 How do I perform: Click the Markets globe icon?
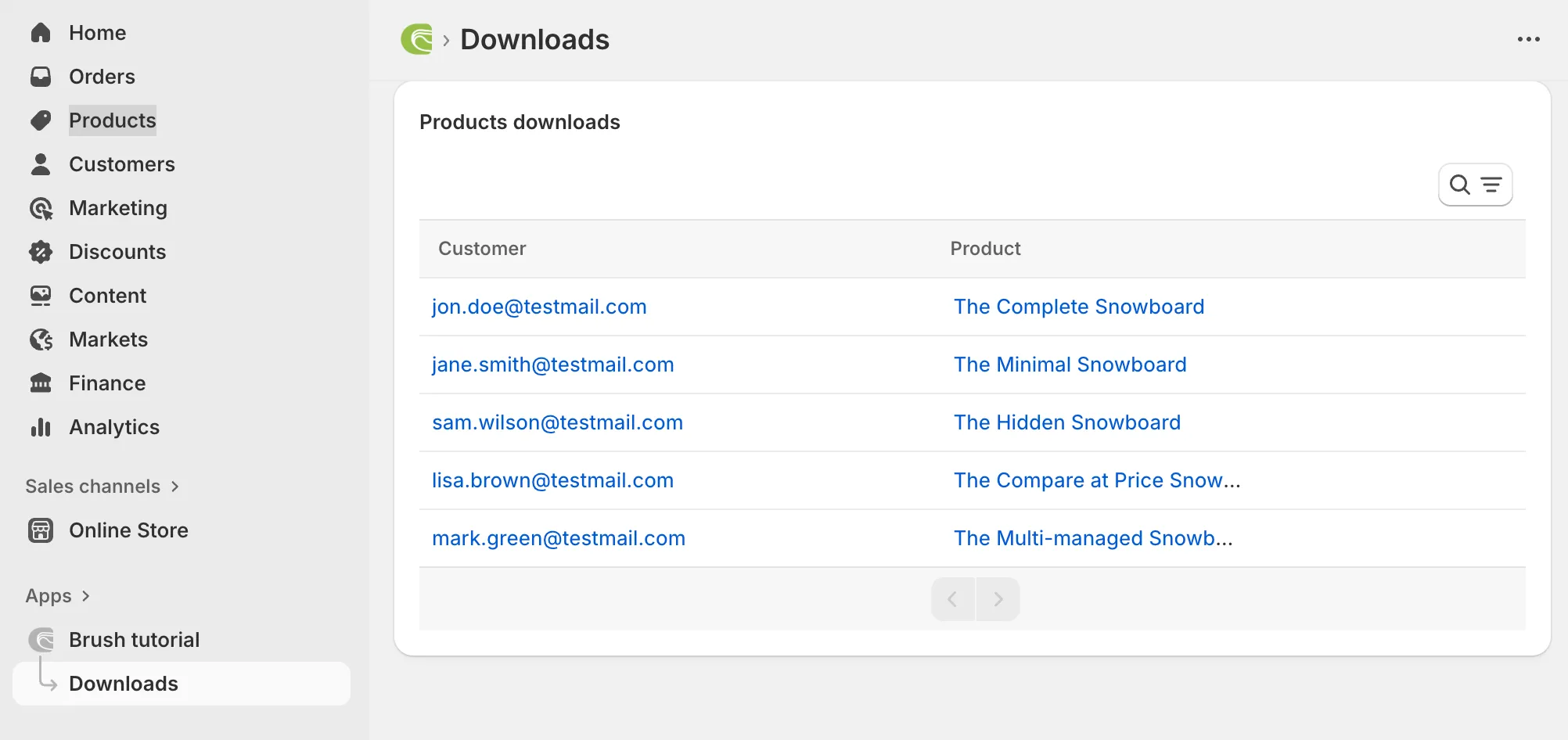point(41,339)
